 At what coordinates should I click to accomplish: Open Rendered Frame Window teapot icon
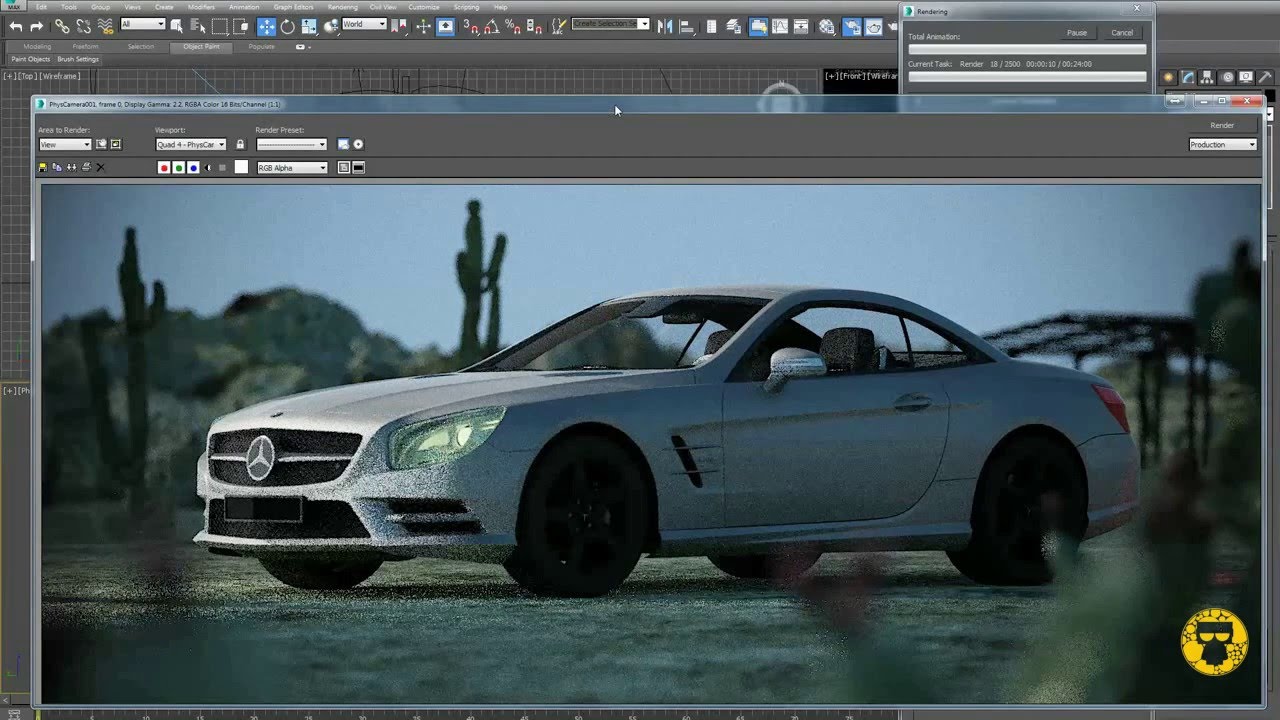coord(874,26)
